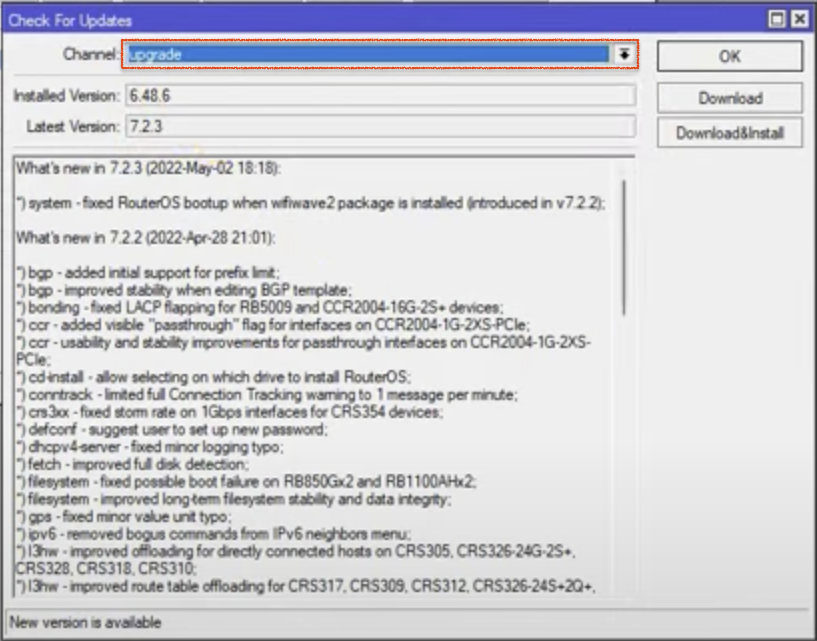This screenshot has width=817, height=641.
Task: Click the changelog vertical scrollbar thumb
Action: coord(624,248)
